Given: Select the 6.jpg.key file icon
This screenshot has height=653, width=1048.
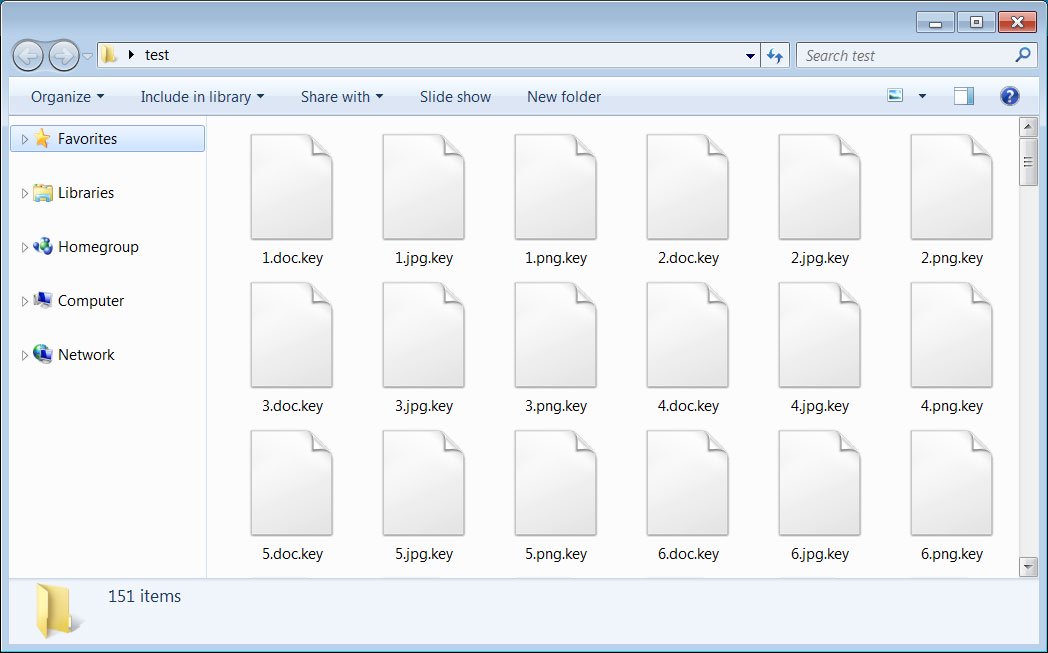Looking at the screenshot, I should tap(819, 484).
